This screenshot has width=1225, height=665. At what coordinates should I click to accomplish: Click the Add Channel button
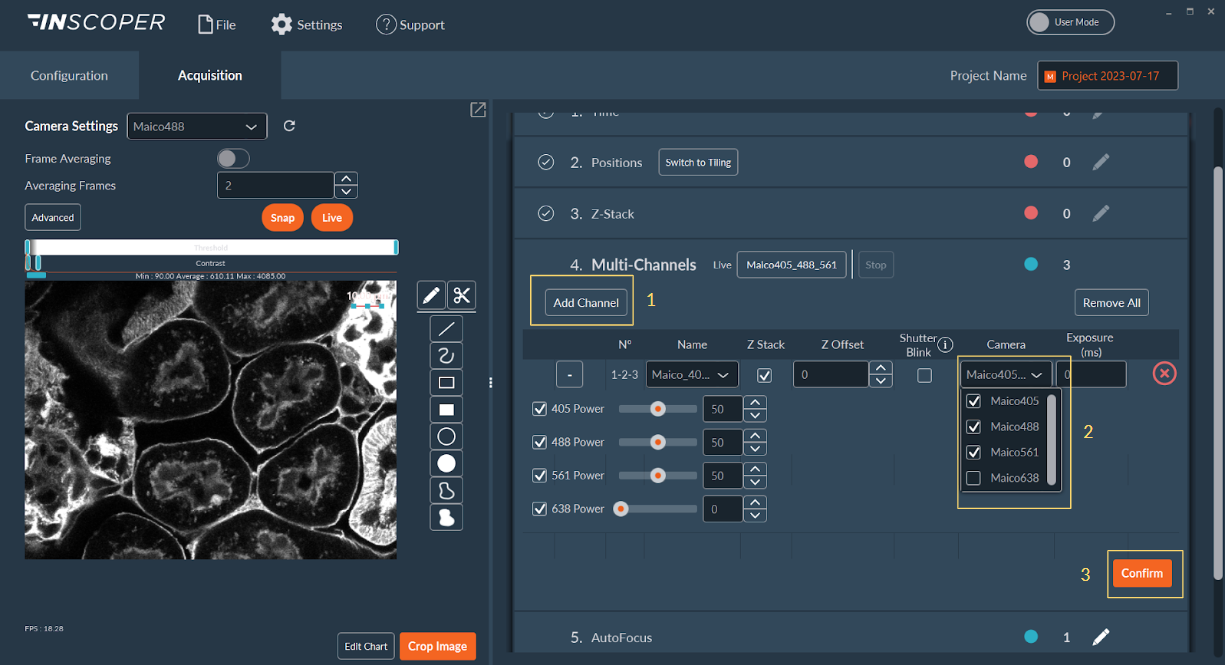[586, 303]
